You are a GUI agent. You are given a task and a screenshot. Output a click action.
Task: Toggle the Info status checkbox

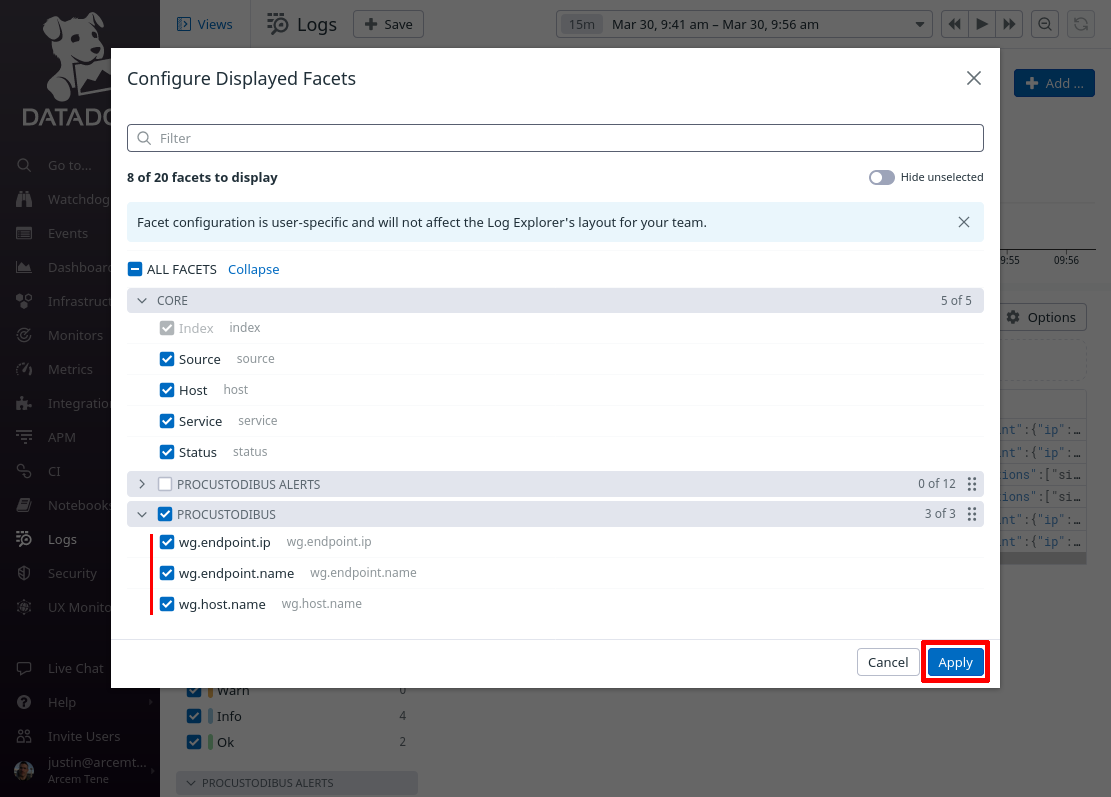coord(194,716)
